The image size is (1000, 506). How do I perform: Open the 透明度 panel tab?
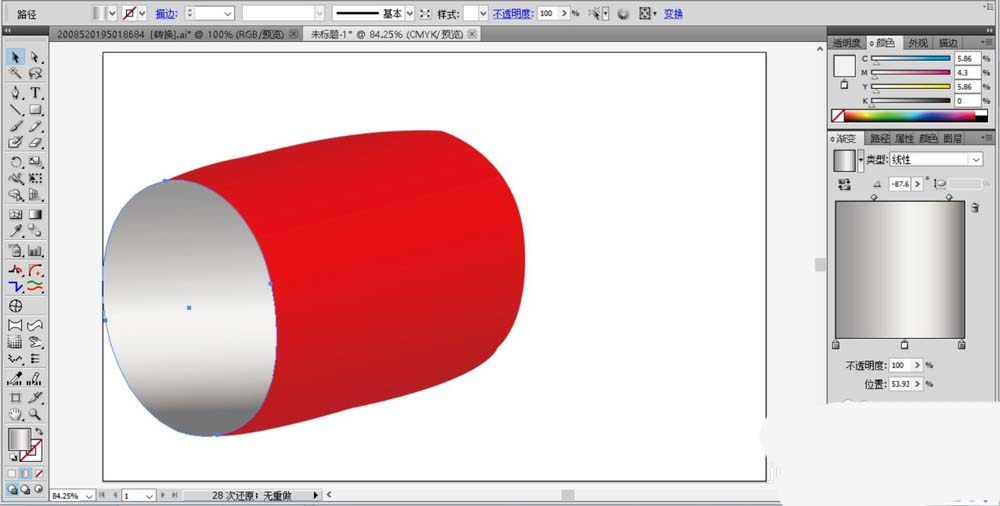846,43
